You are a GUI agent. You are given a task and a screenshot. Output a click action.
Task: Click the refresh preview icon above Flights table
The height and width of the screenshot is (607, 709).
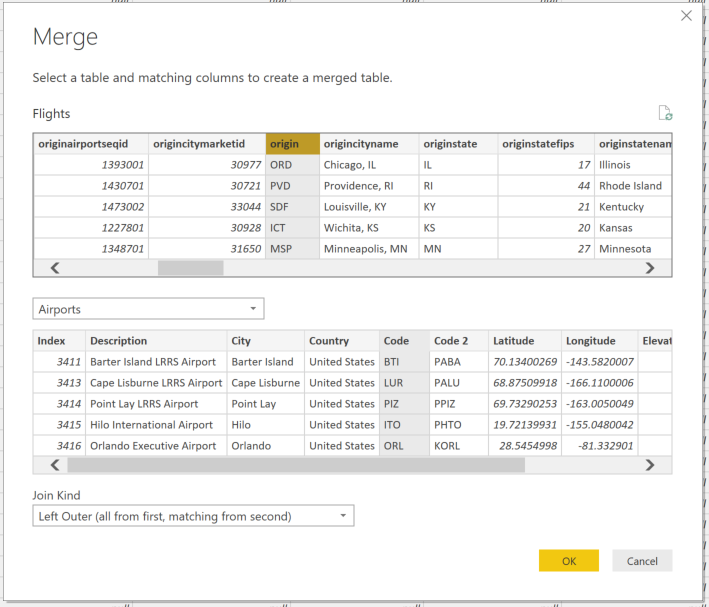pos(665,113)
